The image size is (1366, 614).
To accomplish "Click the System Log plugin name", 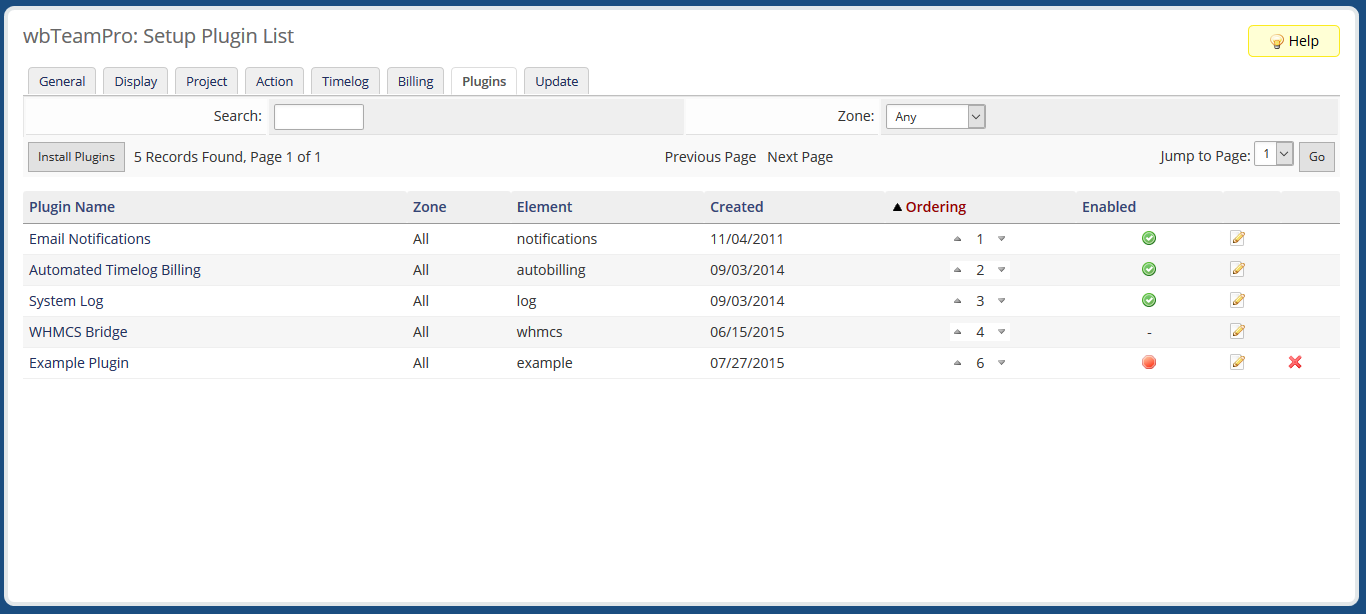I will click(x=66, y=301).
